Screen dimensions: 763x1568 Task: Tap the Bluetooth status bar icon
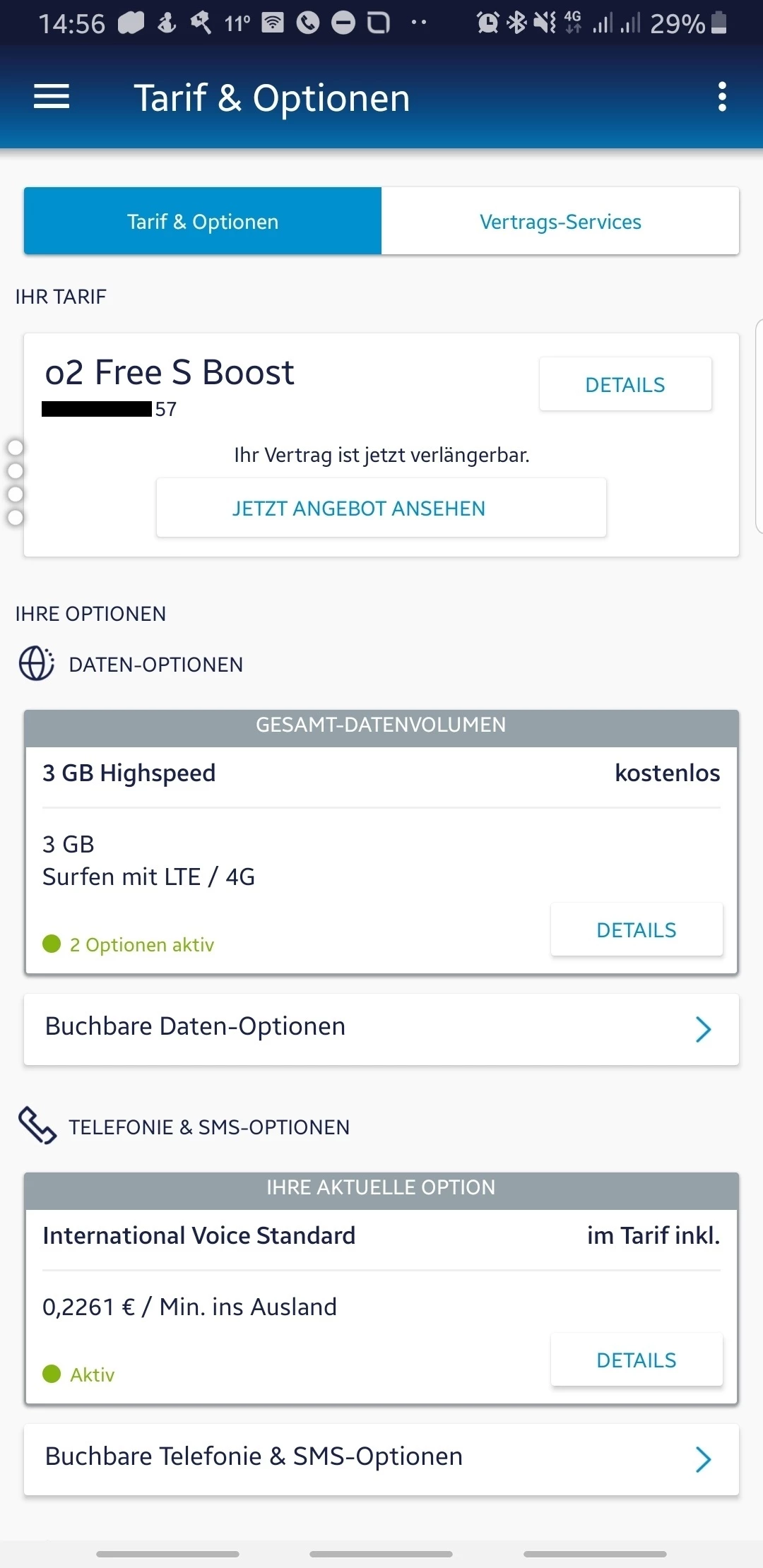tap(516, 23)
